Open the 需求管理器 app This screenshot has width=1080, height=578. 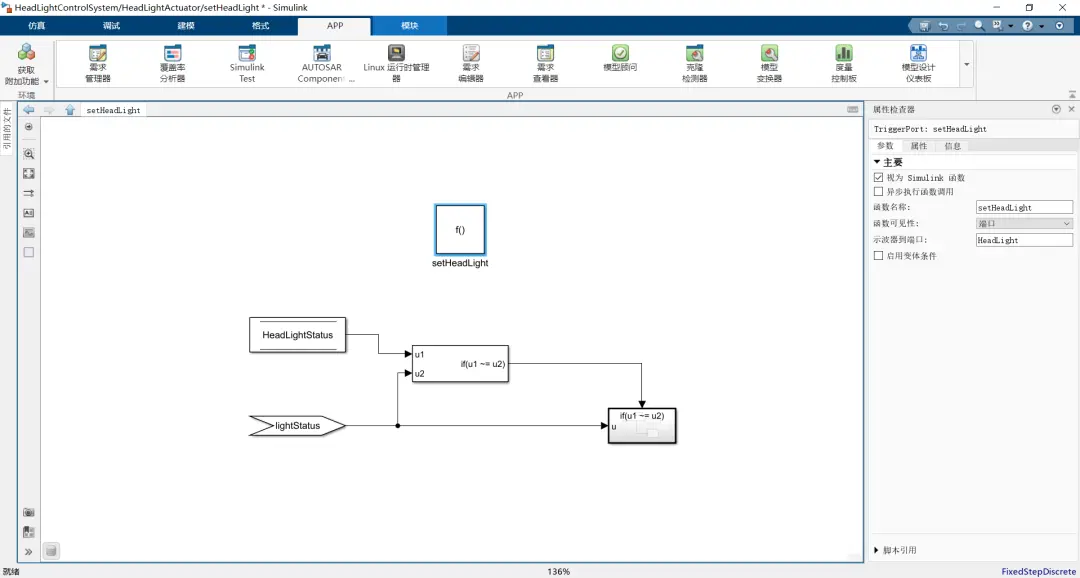point(98,63)
